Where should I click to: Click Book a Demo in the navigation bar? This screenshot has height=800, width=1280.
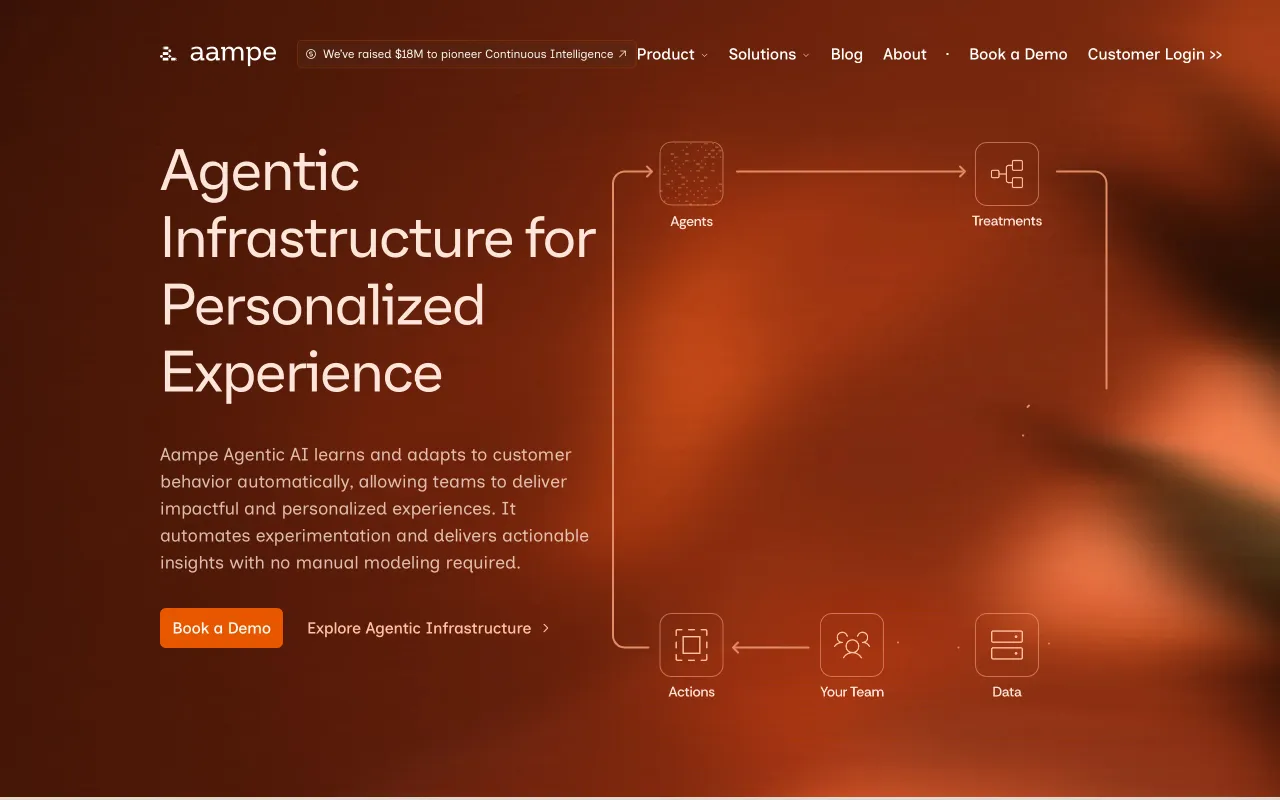[1018, 54]
